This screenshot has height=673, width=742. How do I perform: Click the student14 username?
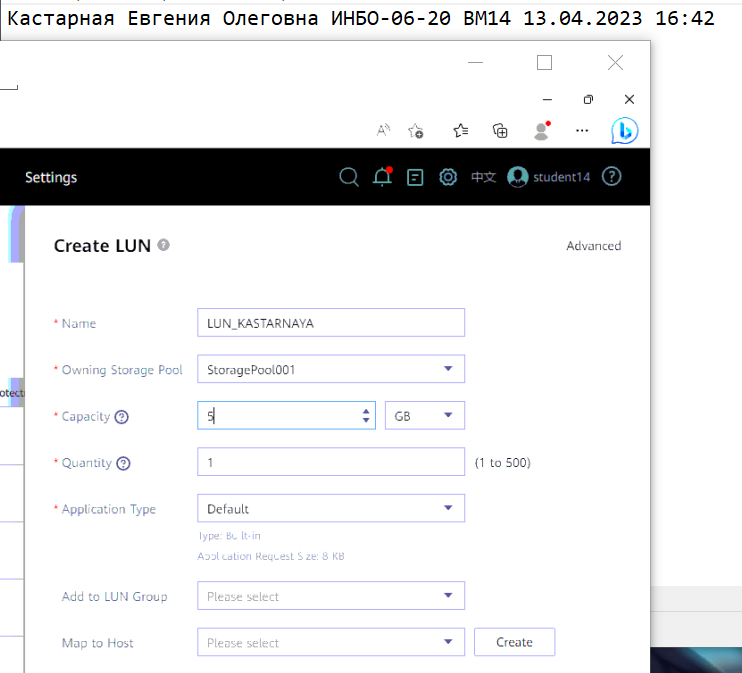tap(561, 177)
